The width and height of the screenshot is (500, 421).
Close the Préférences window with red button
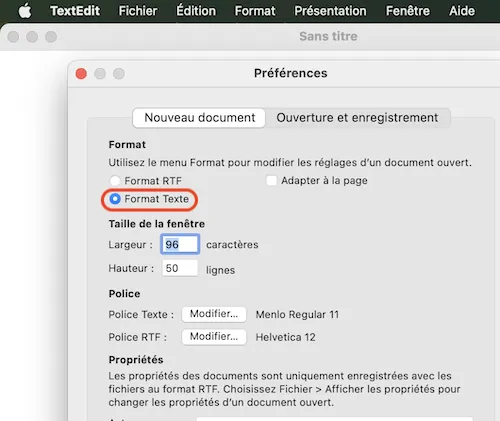click(81, 73)
